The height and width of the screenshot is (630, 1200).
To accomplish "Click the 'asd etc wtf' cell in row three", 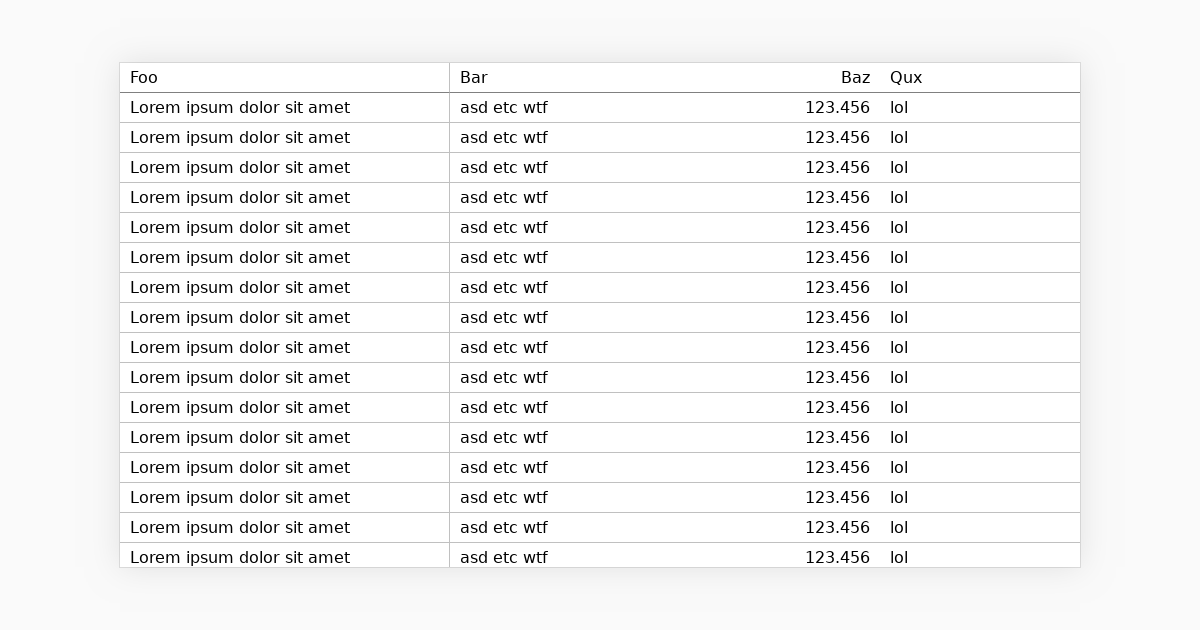I will pos(503,167).
